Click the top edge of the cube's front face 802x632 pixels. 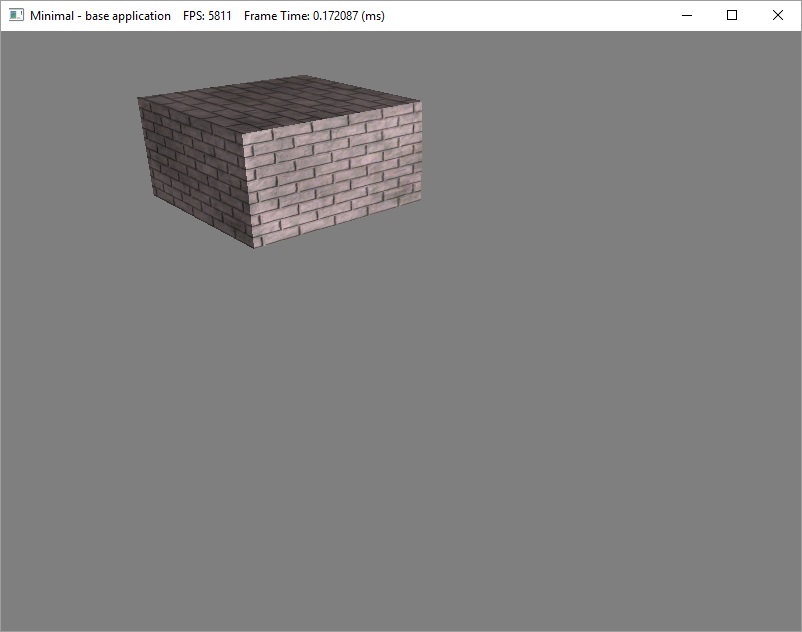tap(330, 118)
